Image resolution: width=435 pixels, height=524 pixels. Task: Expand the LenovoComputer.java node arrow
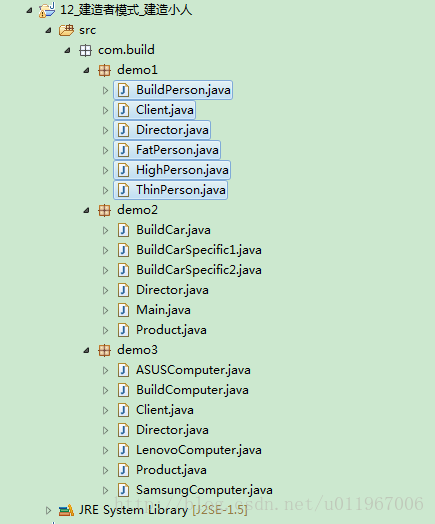(x=106, y=451)
